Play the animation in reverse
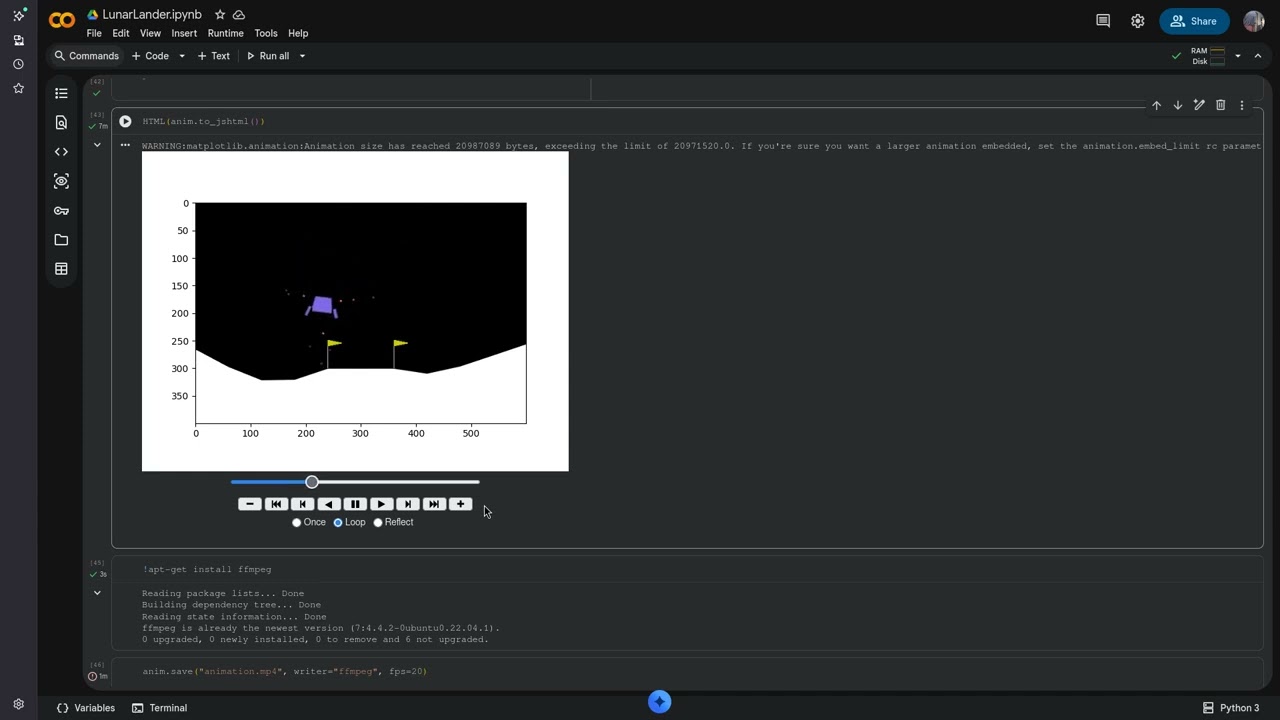The image size is (1280, 720). pos(329,504)
